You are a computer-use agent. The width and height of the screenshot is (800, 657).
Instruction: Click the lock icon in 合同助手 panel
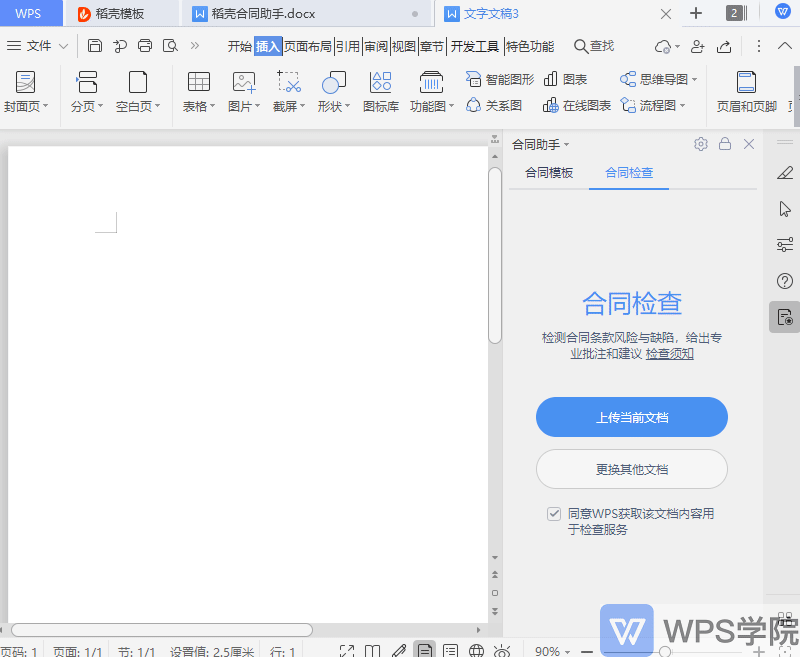725,144
